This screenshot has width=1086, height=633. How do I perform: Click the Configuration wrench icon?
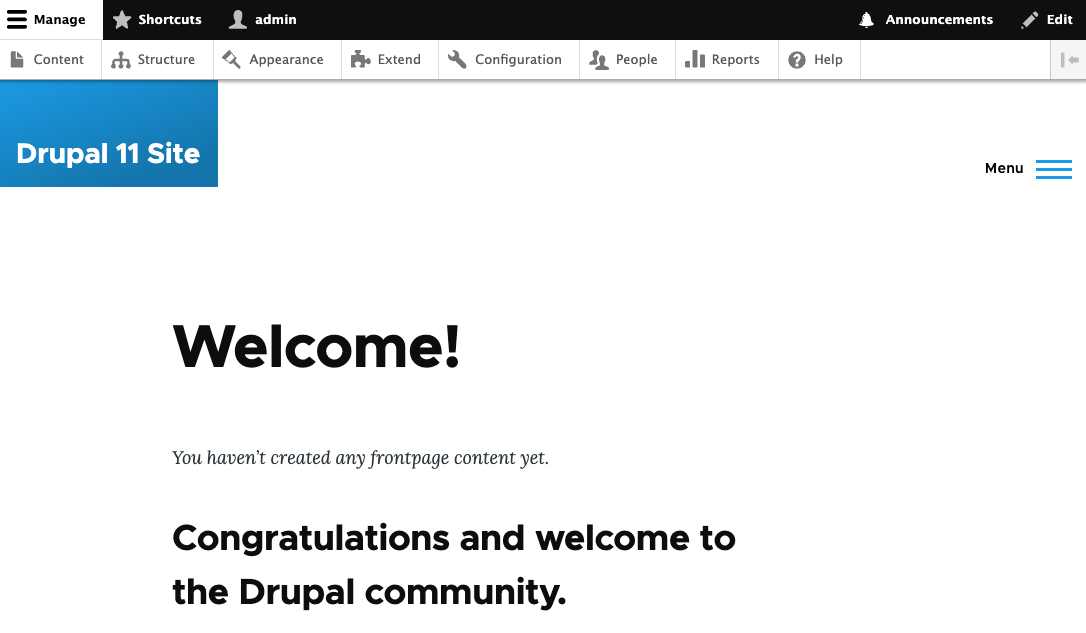(x=457, y=60)
